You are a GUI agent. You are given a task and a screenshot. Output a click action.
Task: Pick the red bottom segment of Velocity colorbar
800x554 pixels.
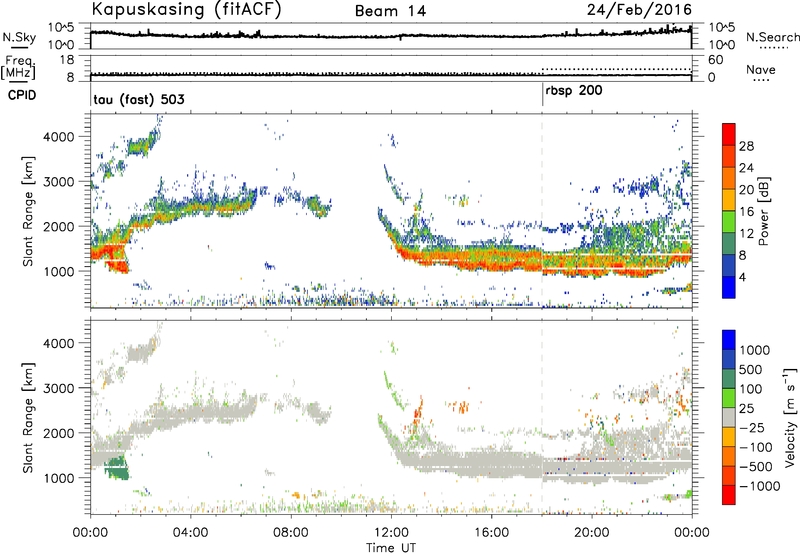[x=729, y=495]
